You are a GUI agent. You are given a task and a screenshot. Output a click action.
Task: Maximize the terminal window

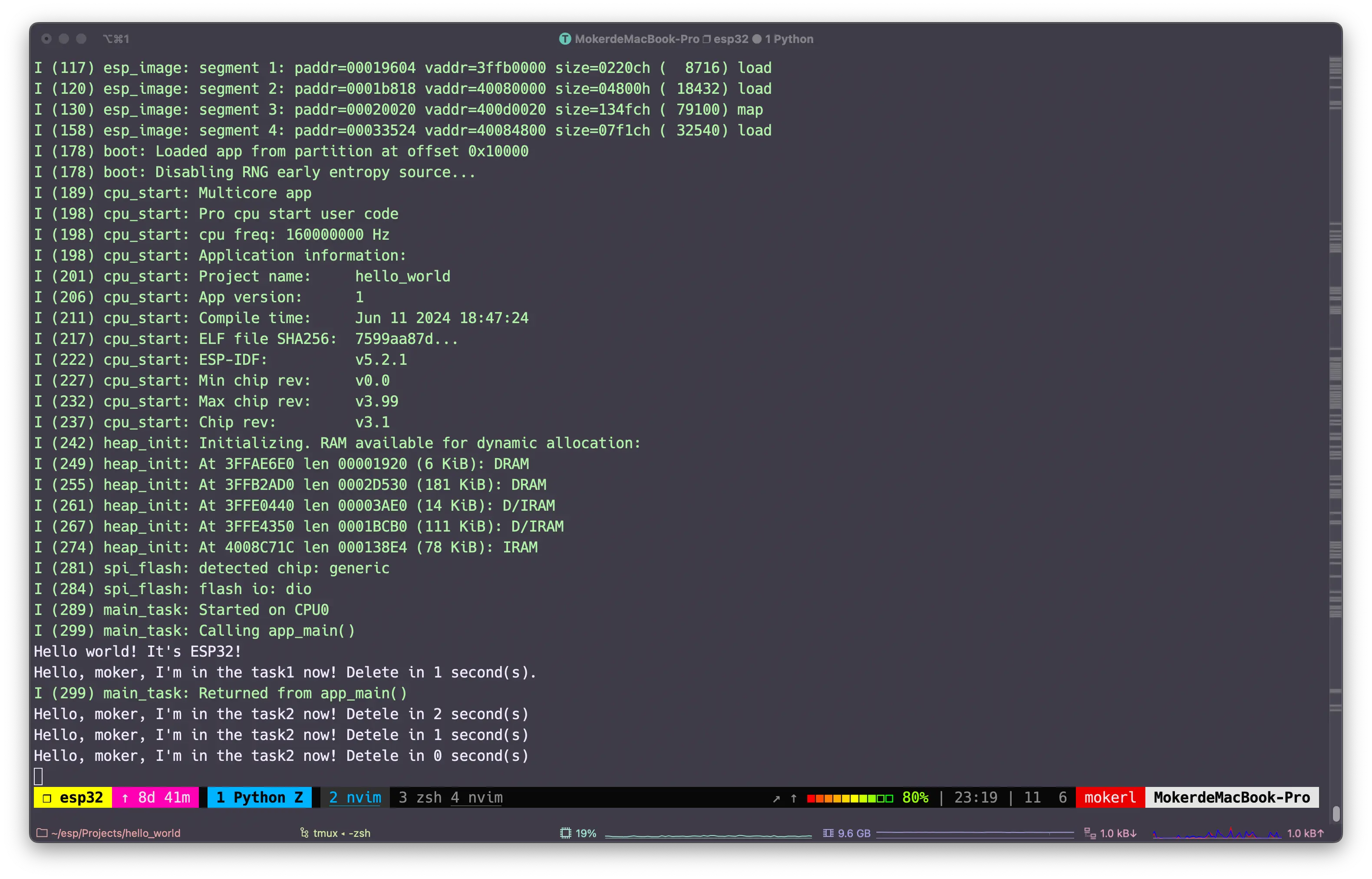[81, 39]
